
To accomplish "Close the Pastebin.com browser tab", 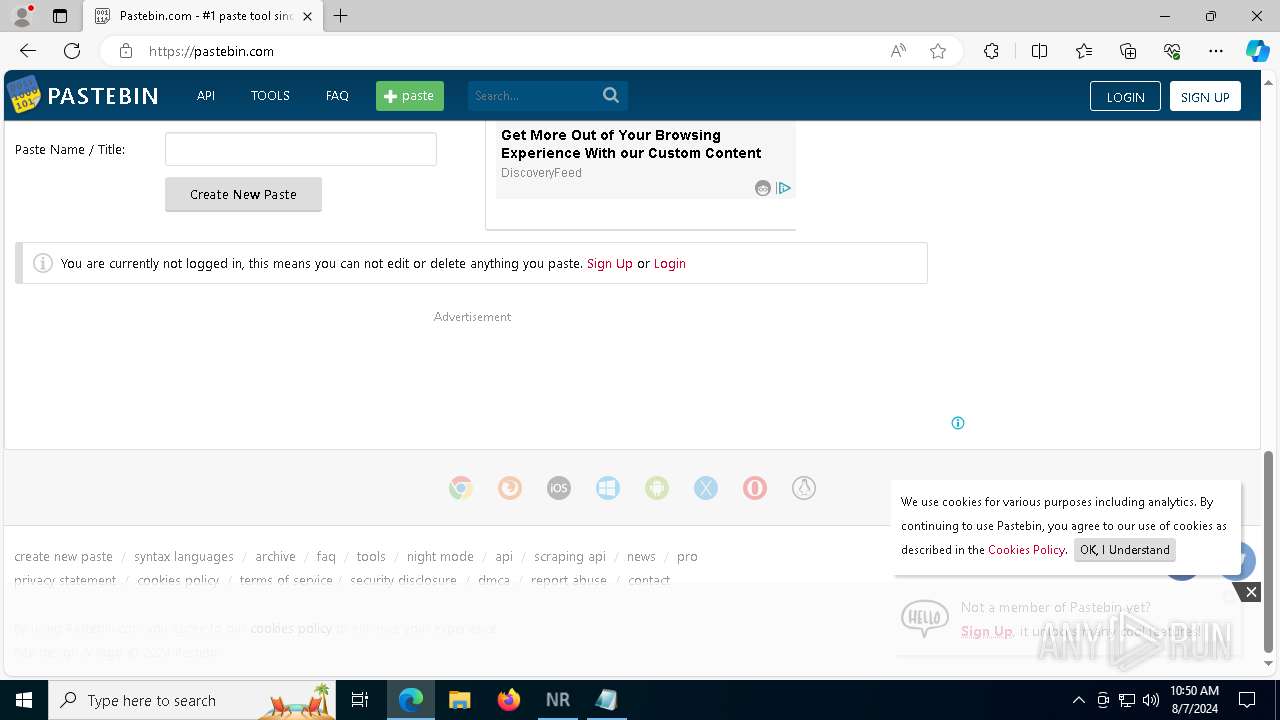I will point(307,16).
